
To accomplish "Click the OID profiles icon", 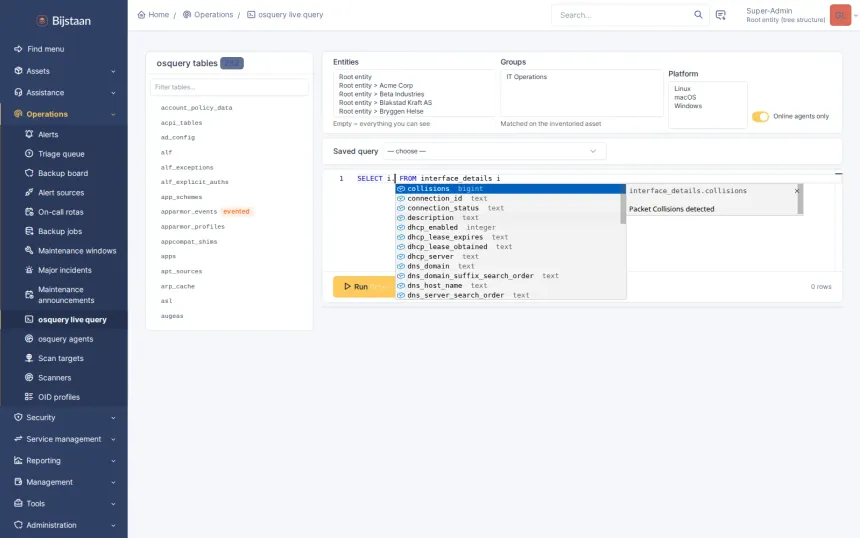I will [x=29, y=397].
